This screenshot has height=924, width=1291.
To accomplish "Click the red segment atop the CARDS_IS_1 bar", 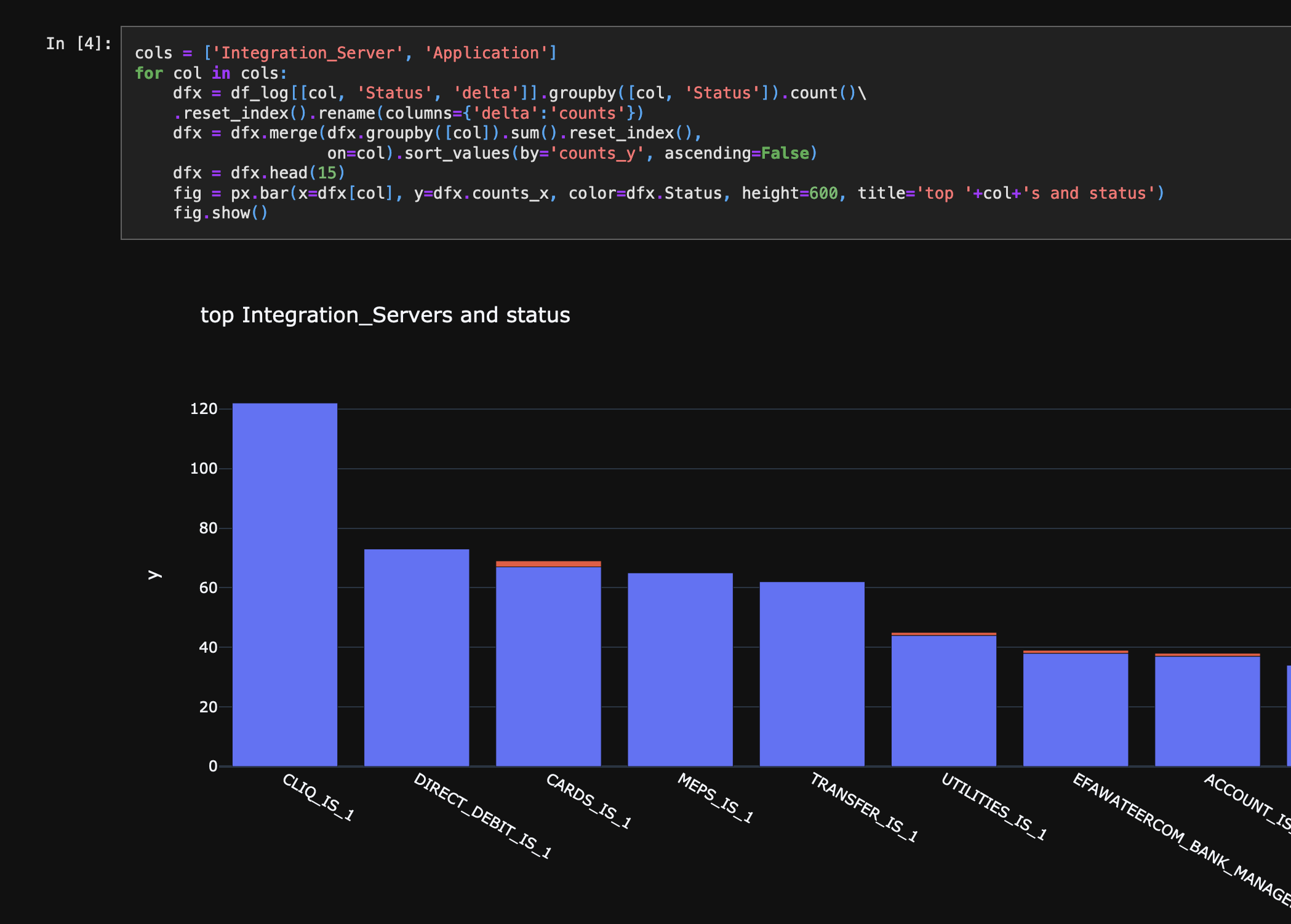I will tap(548, 564).
